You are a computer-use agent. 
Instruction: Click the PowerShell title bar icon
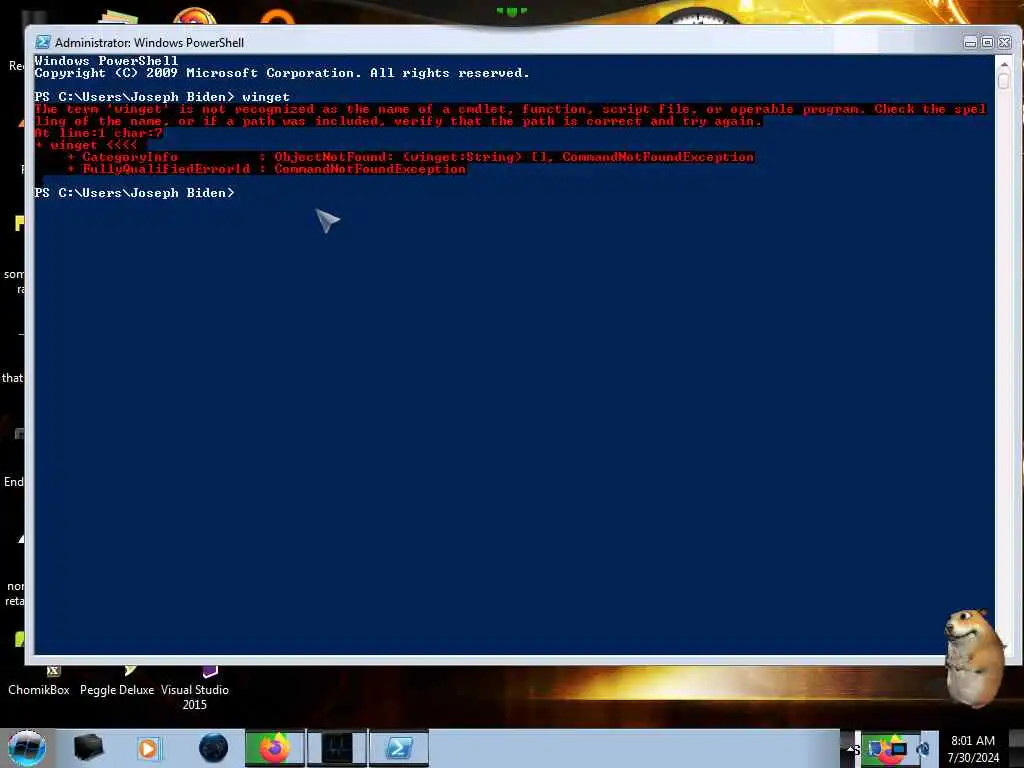point(42,42)
